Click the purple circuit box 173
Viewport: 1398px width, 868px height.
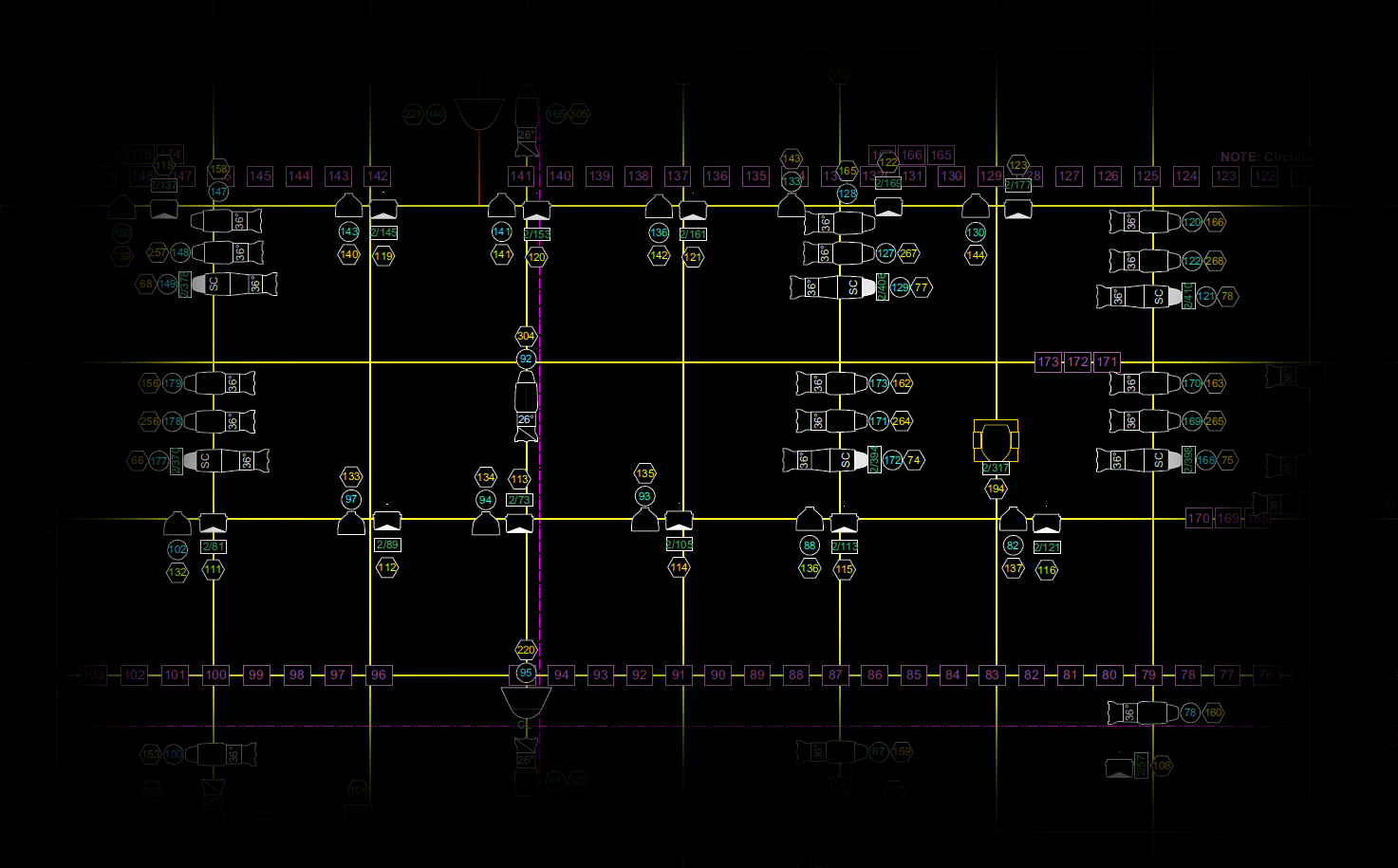[x=1048, y=361]
